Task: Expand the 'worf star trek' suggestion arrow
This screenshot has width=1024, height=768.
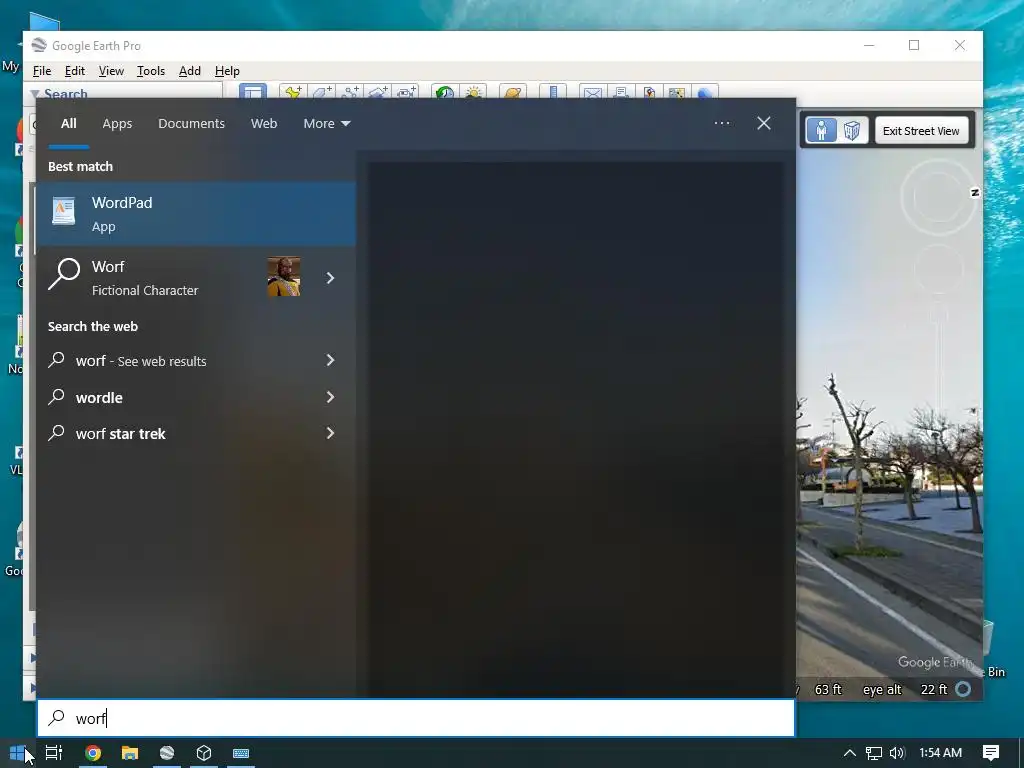Action: pos(330,433)
